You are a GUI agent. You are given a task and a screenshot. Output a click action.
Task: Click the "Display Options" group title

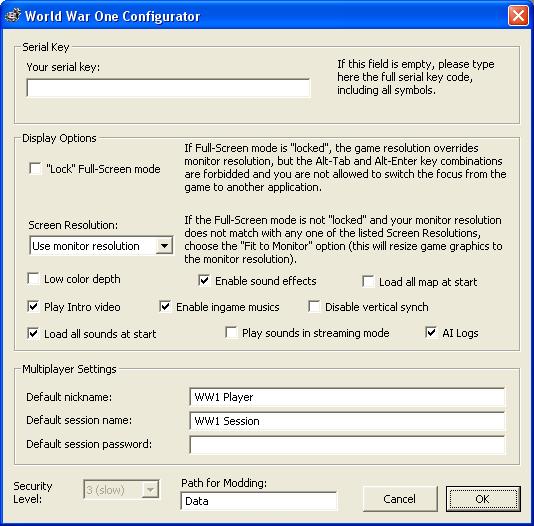pyautogui.click(x=59, y=138)
